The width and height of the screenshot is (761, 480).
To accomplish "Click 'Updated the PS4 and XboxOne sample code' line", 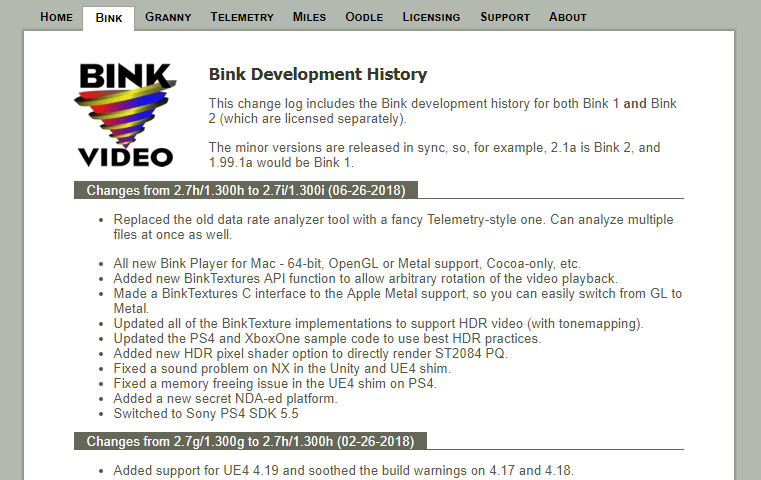I will pyautogui.click(x=327, y=339).
